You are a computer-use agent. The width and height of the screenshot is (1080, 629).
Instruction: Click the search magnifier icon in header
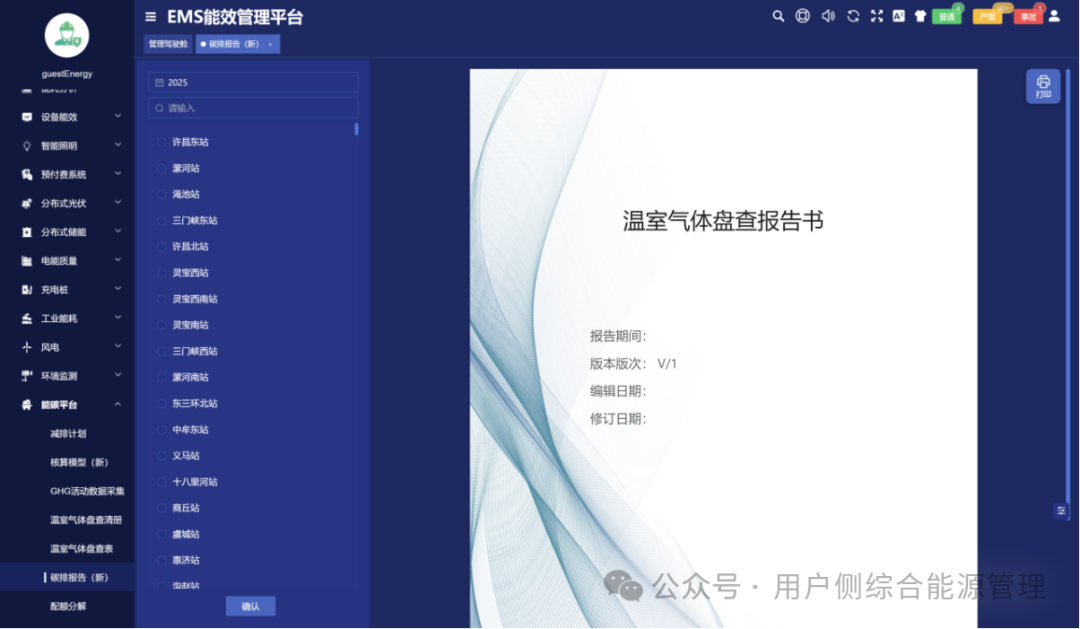pyautogui.click(x=778, y=16)
